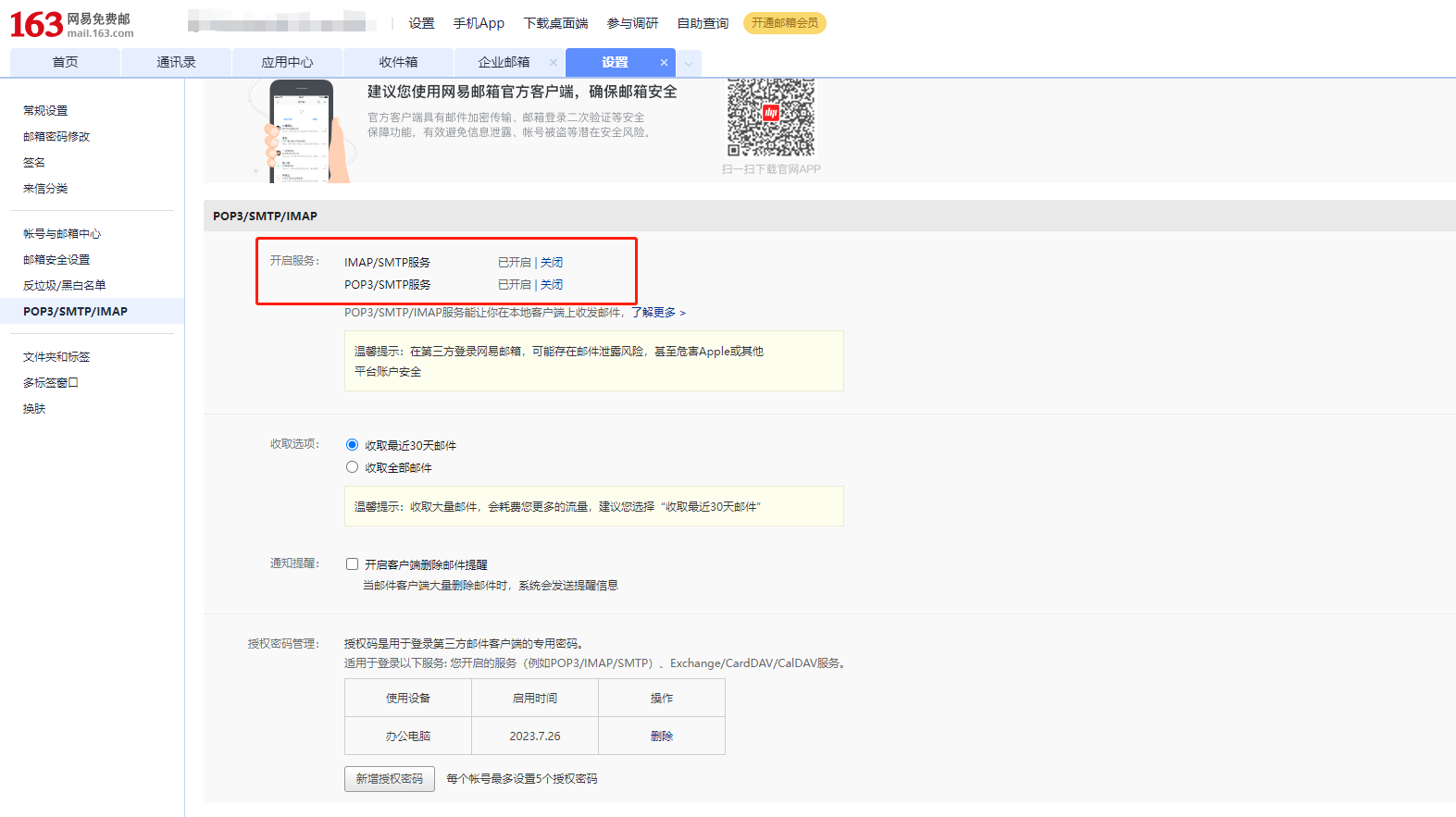Image resolution: width=1456 pixels, height=817 pixels.
Task: Switch to the 通讯录 tab
Action: pyautogui.click(x=176, y=62)
